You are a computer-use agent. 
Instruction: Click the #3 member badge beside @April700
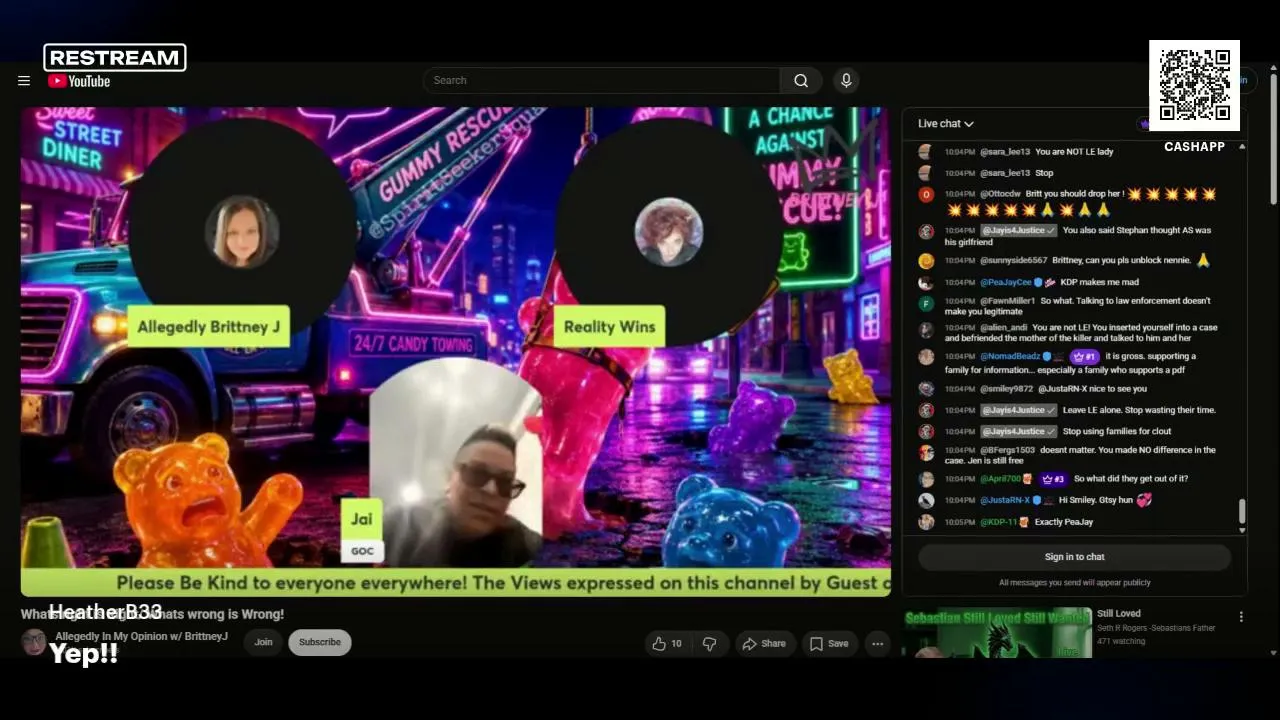1053,479
